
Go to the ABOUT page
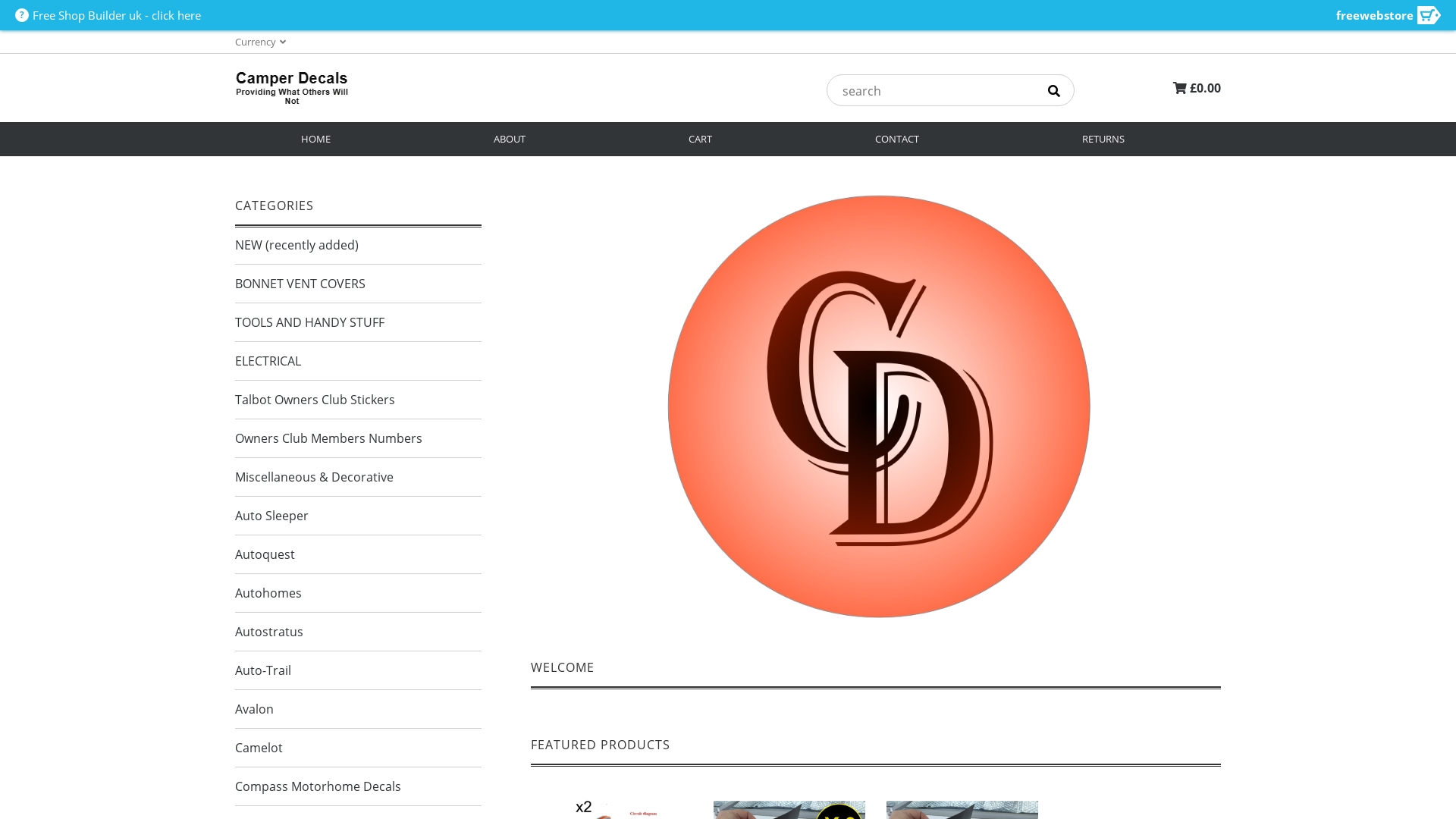click(x=509, y=139)
